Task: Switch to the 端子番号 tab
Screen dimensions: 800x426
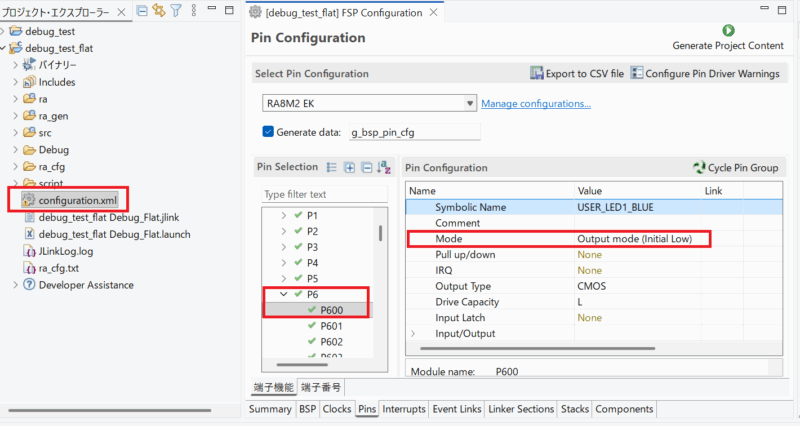Action: pyautogui.click(x=321, y=387)
